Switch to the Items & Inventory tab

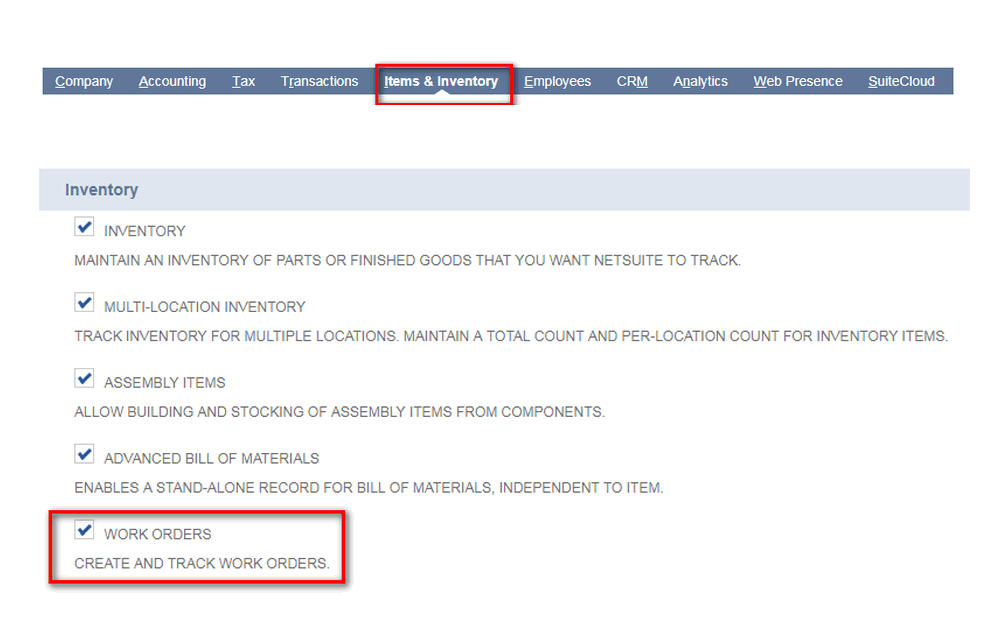tap(443, 81)
